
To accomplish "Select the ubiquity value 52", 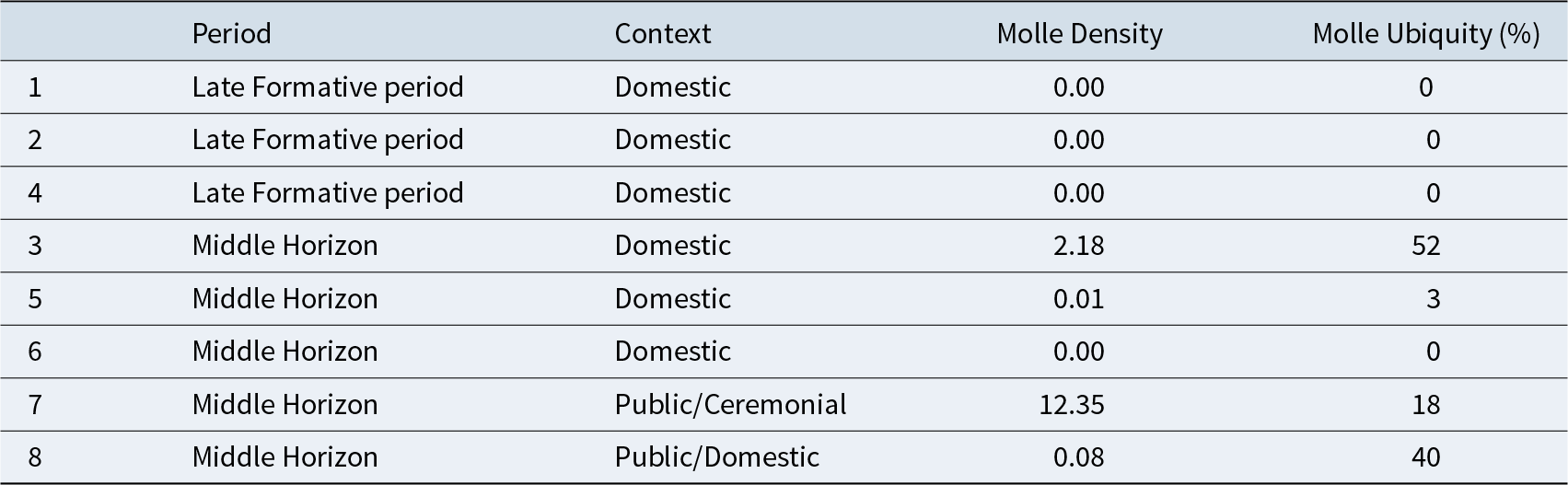I will pos(1425,246).
